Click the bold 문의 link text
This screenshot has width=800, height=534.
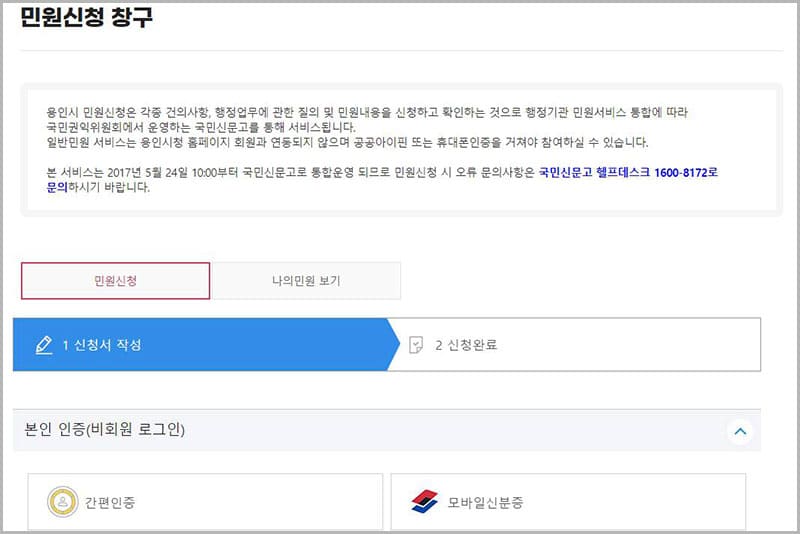[x=57, y=187]
